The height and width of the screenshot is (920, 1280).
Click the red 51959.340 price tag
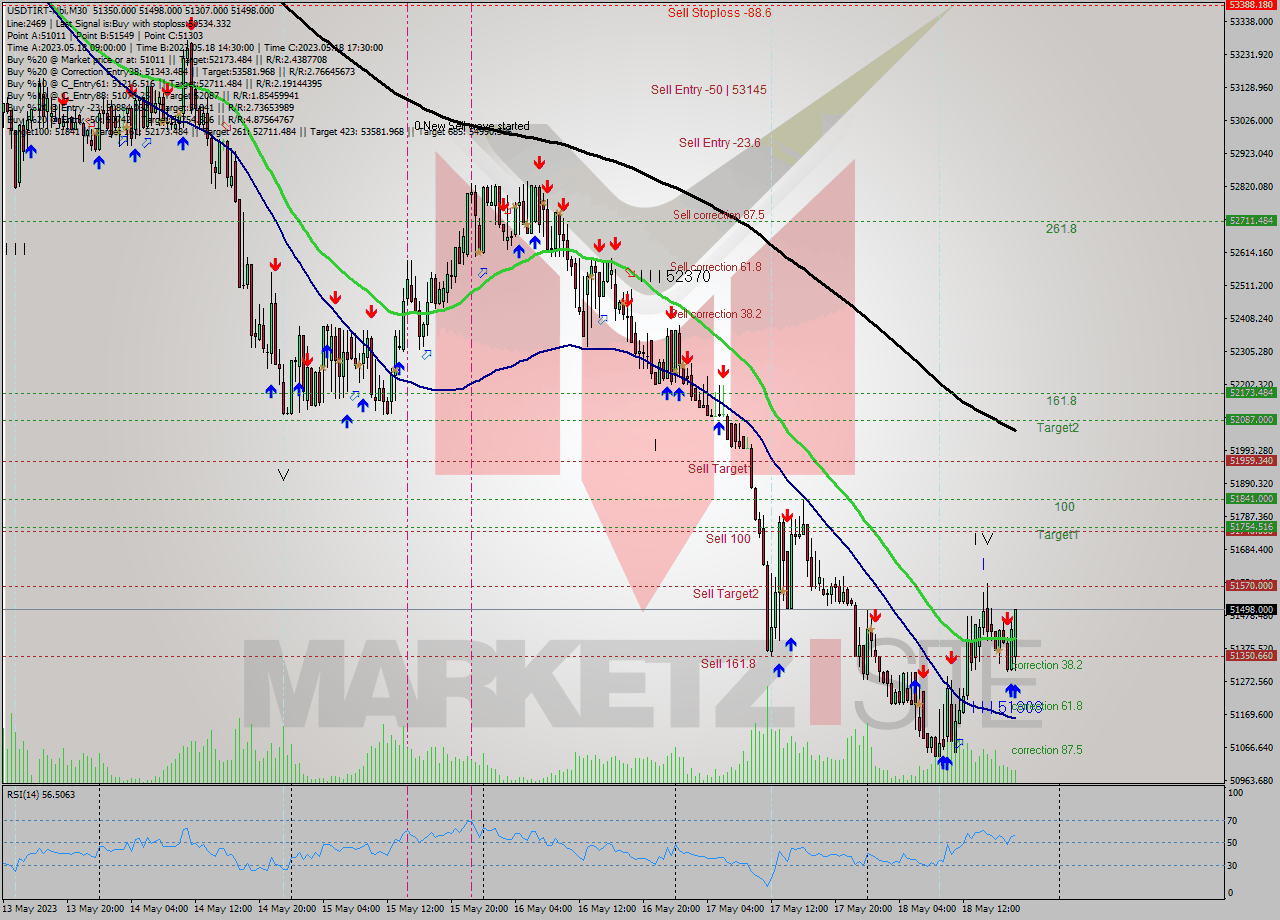(1251, 461)
